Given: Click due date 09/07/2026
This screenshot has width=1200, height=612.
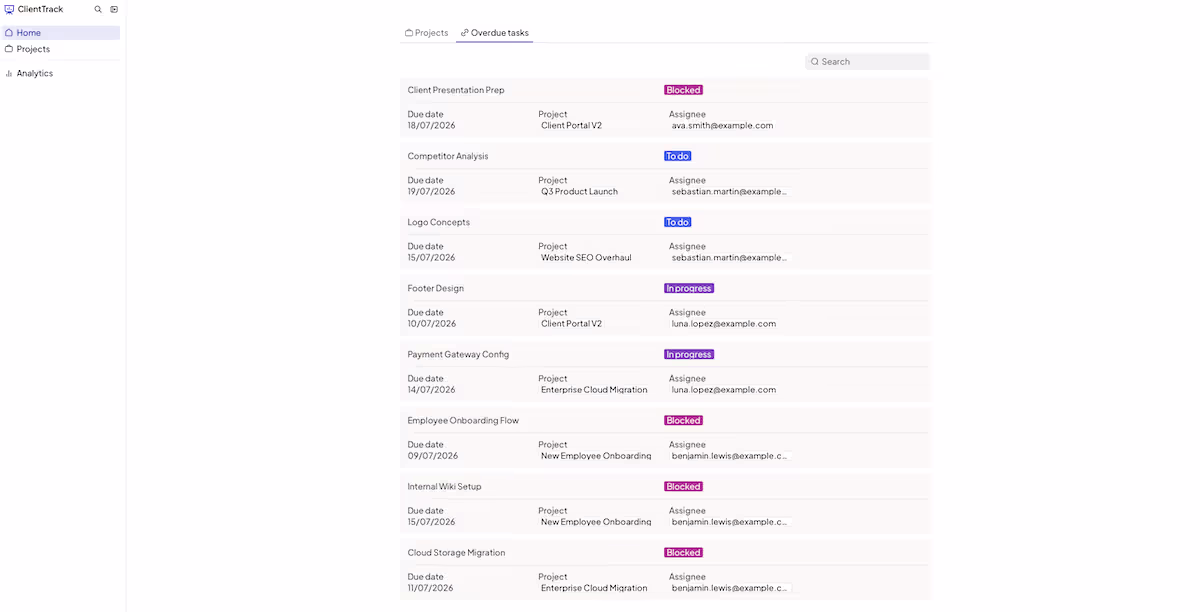Looking at the screenshot, I should (x=432, y=456).
